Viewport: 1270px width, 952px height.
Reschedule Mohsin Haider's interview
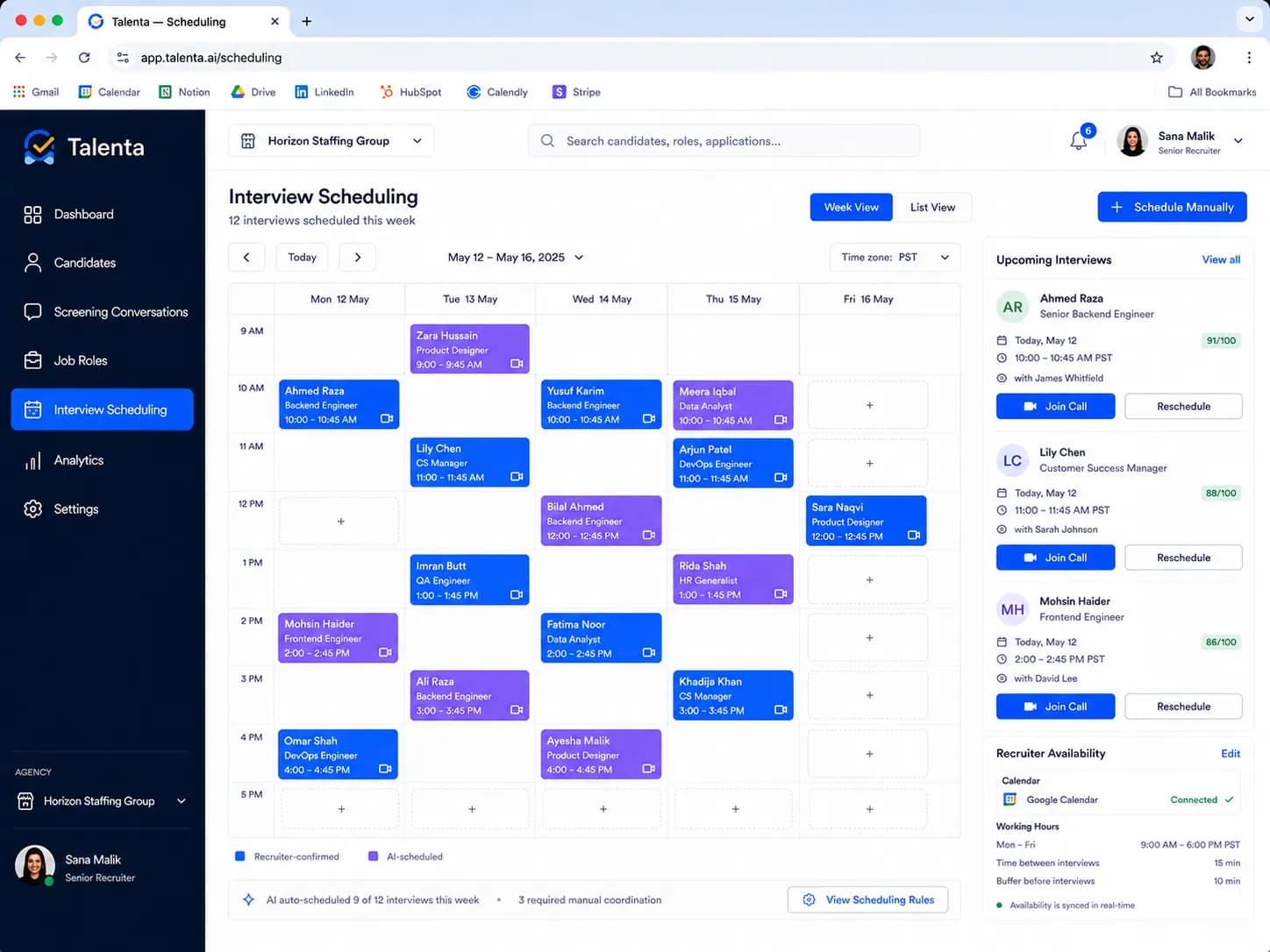pyautogui.click(x=1183, y=707)
